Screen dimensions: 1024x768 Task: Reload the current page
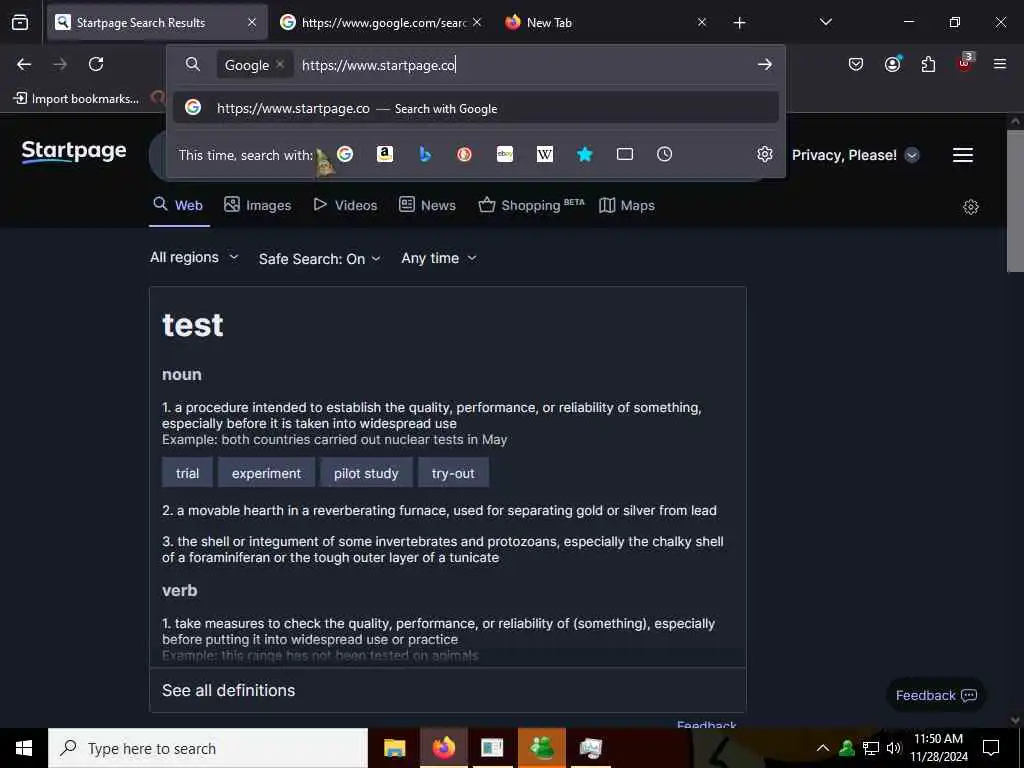click(96, 64)
